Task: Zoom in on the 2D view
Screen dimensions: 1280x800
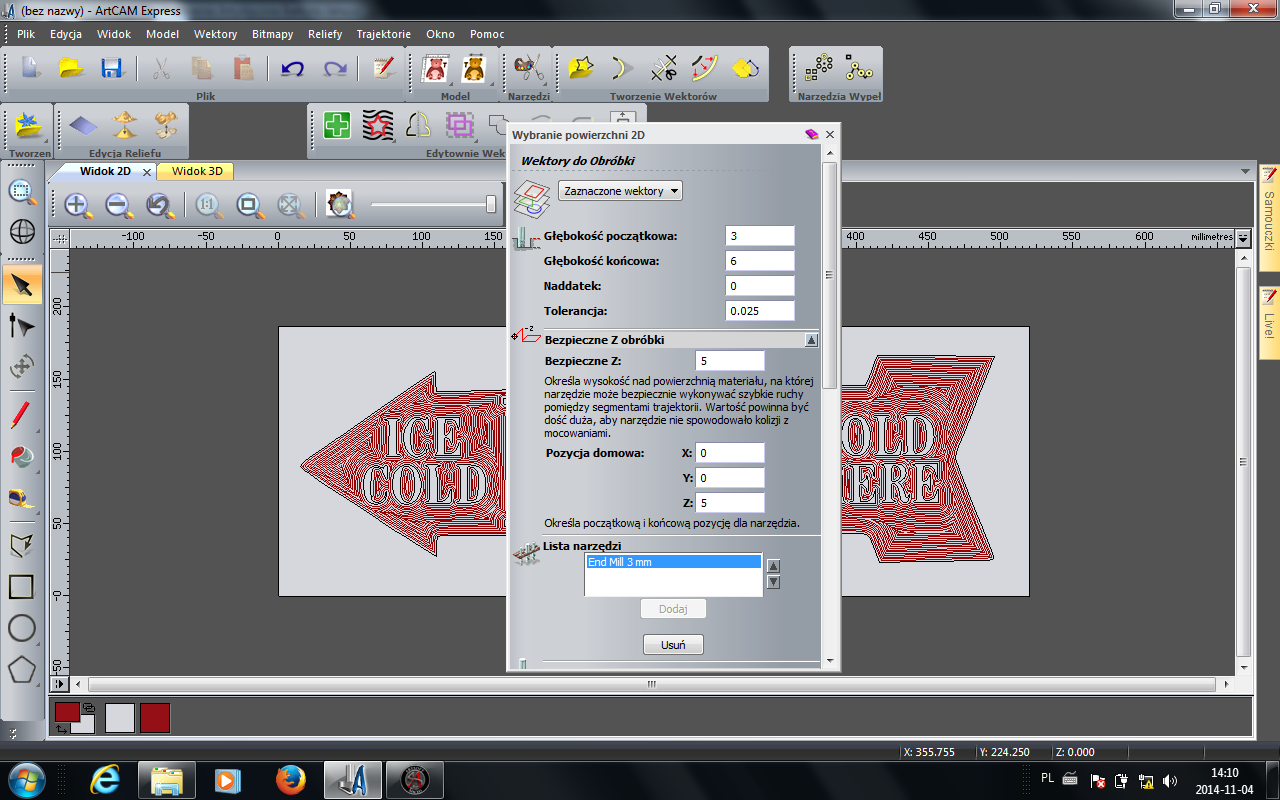Action: (78, 205)
